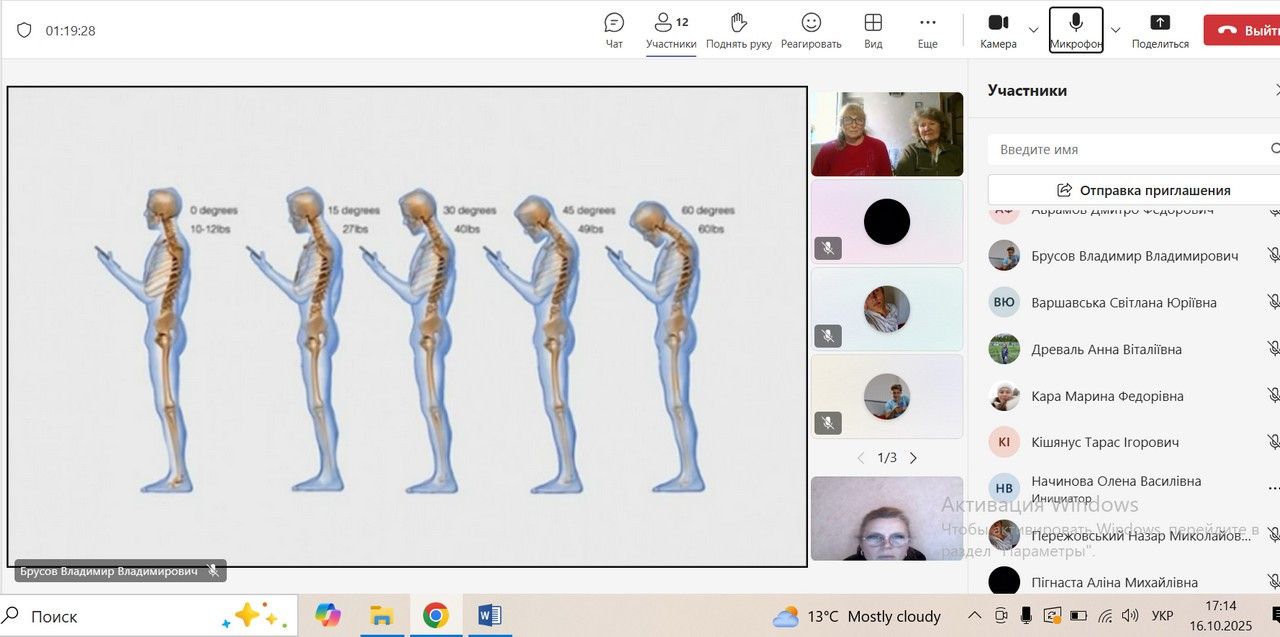1280x637 pixels.
Task: Change layout with the View (Вид) icon
Action: click(873, 30)
